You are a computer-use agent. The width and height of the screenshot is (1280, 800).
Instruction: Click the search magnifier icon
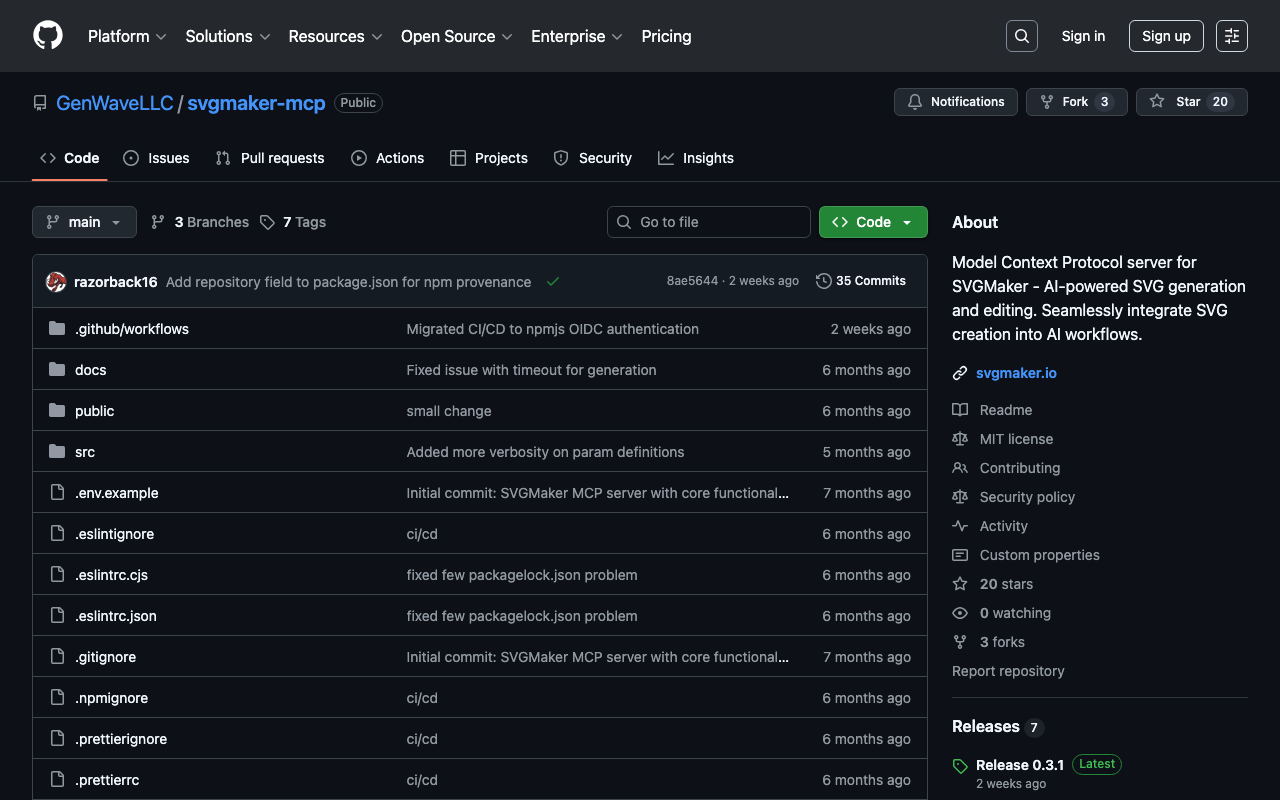click(1021, 36)
